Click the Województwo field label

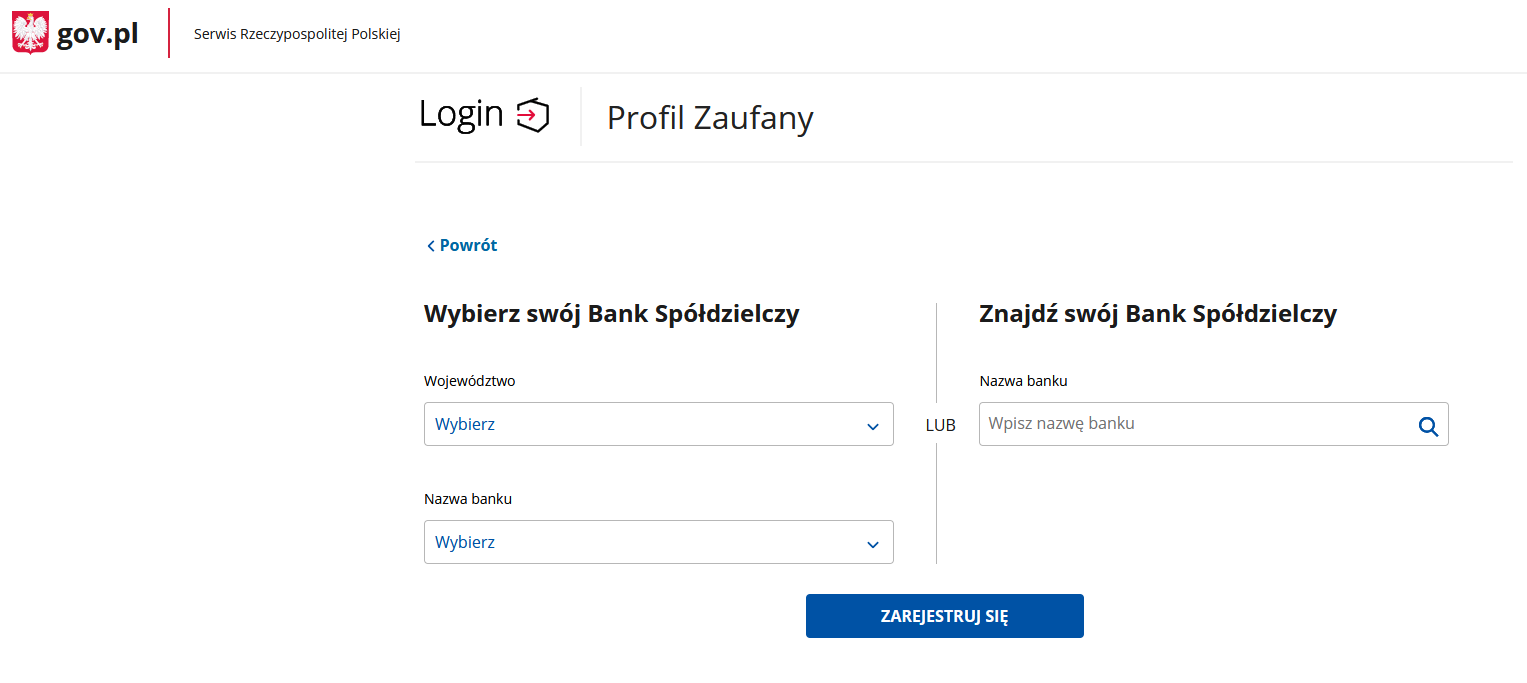click(470, 381)
